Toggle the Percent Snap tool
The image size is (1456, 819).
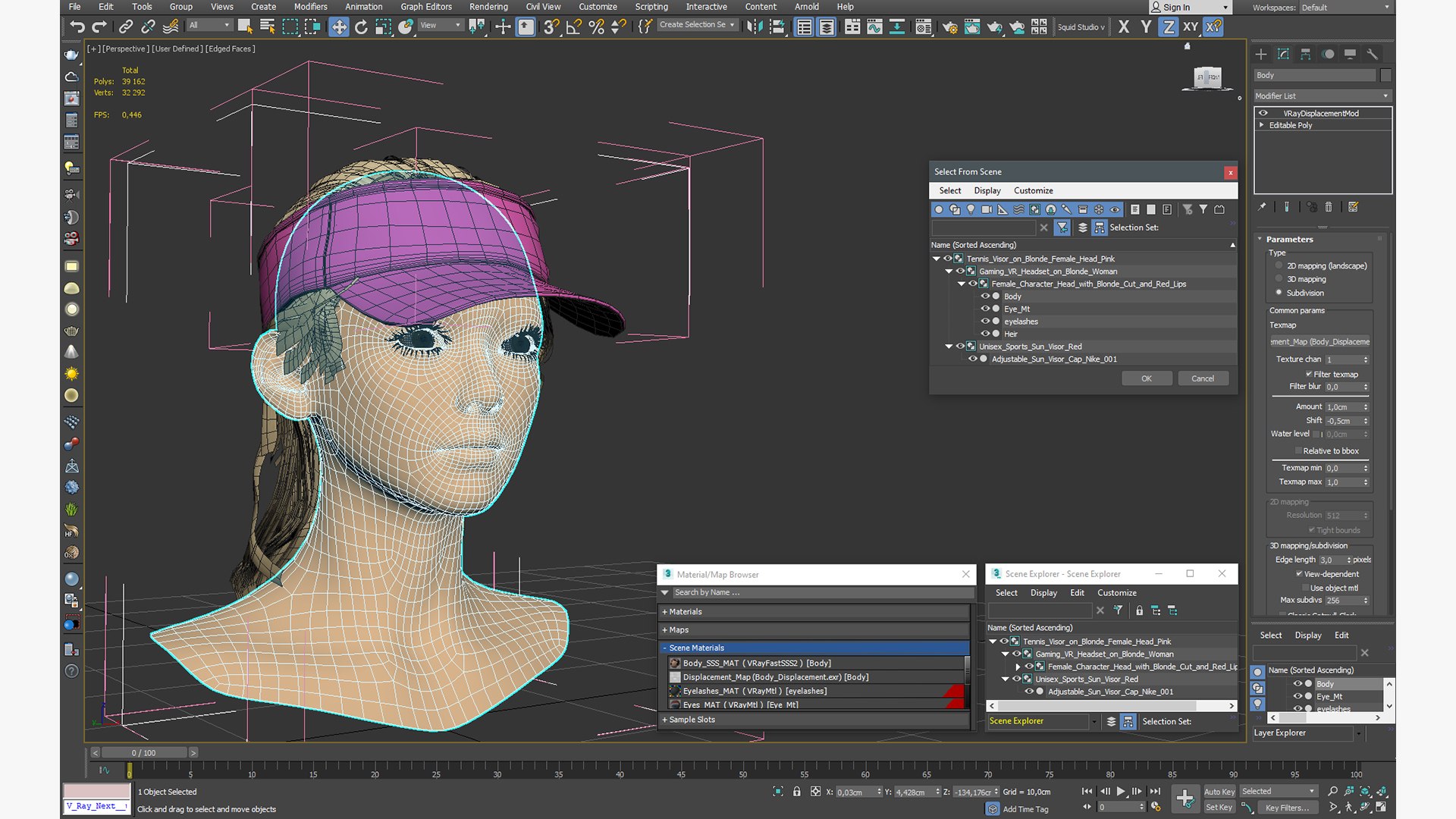597,27
